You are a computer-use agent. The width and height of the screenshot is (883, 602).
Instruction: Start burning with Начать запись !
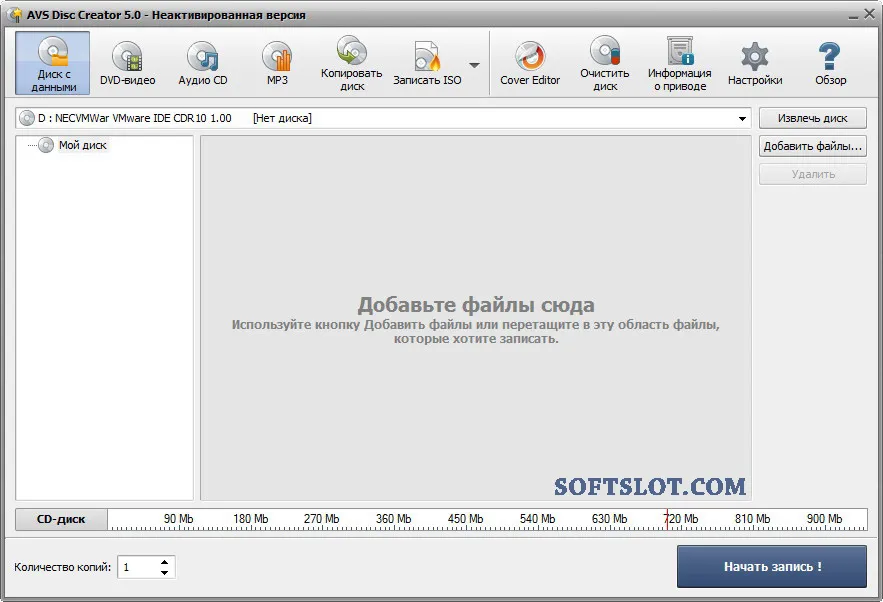(x=771, y=567)
